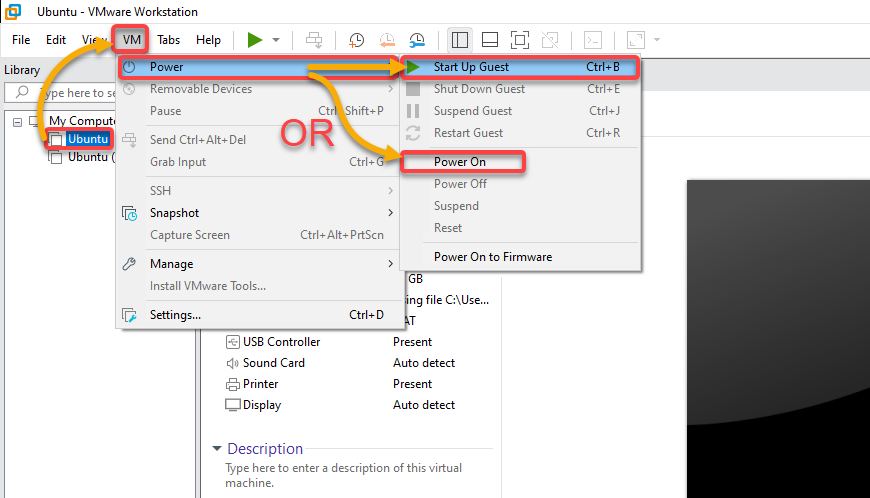Click the SSH menu entry
This screenshot has height=498, width=870.
pyautogui.click(x=259, y=191)
